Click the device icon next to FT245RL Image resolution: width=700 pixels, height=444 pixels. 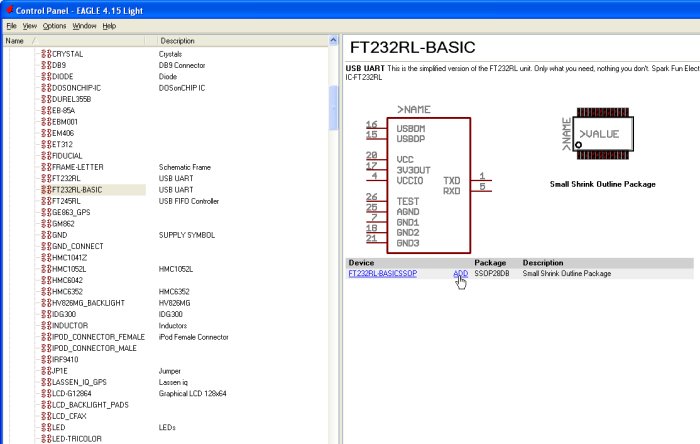pyautogui.click(x=46, y=201)
